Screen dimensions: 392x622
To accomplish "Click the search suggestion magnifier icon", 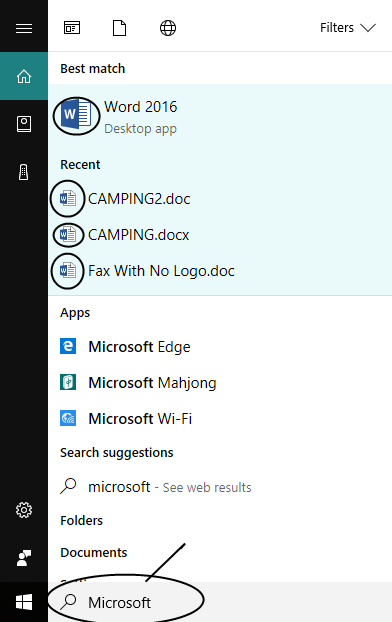I will click(68, 486).
